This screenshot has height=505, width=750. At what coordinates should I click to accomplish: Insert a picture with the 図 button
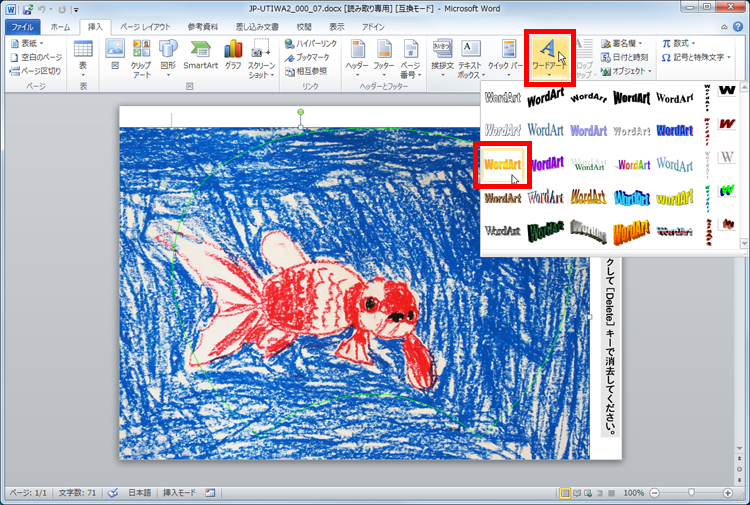[x=115, y=55]
